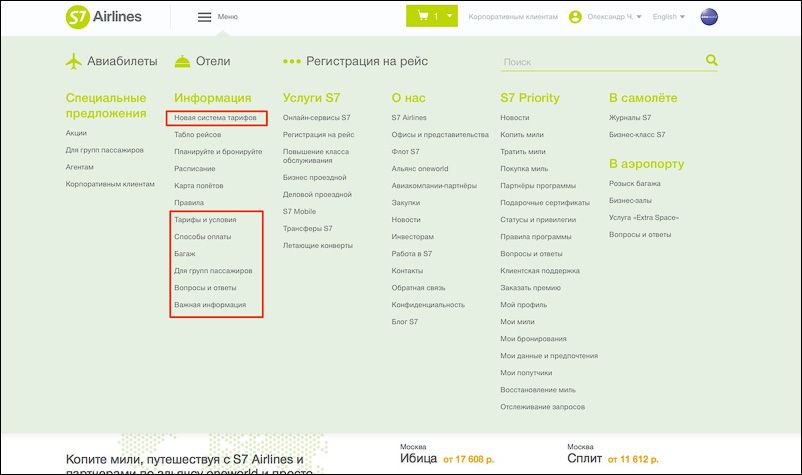Open the shopping cart button
This screenshot has height=475, width=802.
click(x=432, y=16)
